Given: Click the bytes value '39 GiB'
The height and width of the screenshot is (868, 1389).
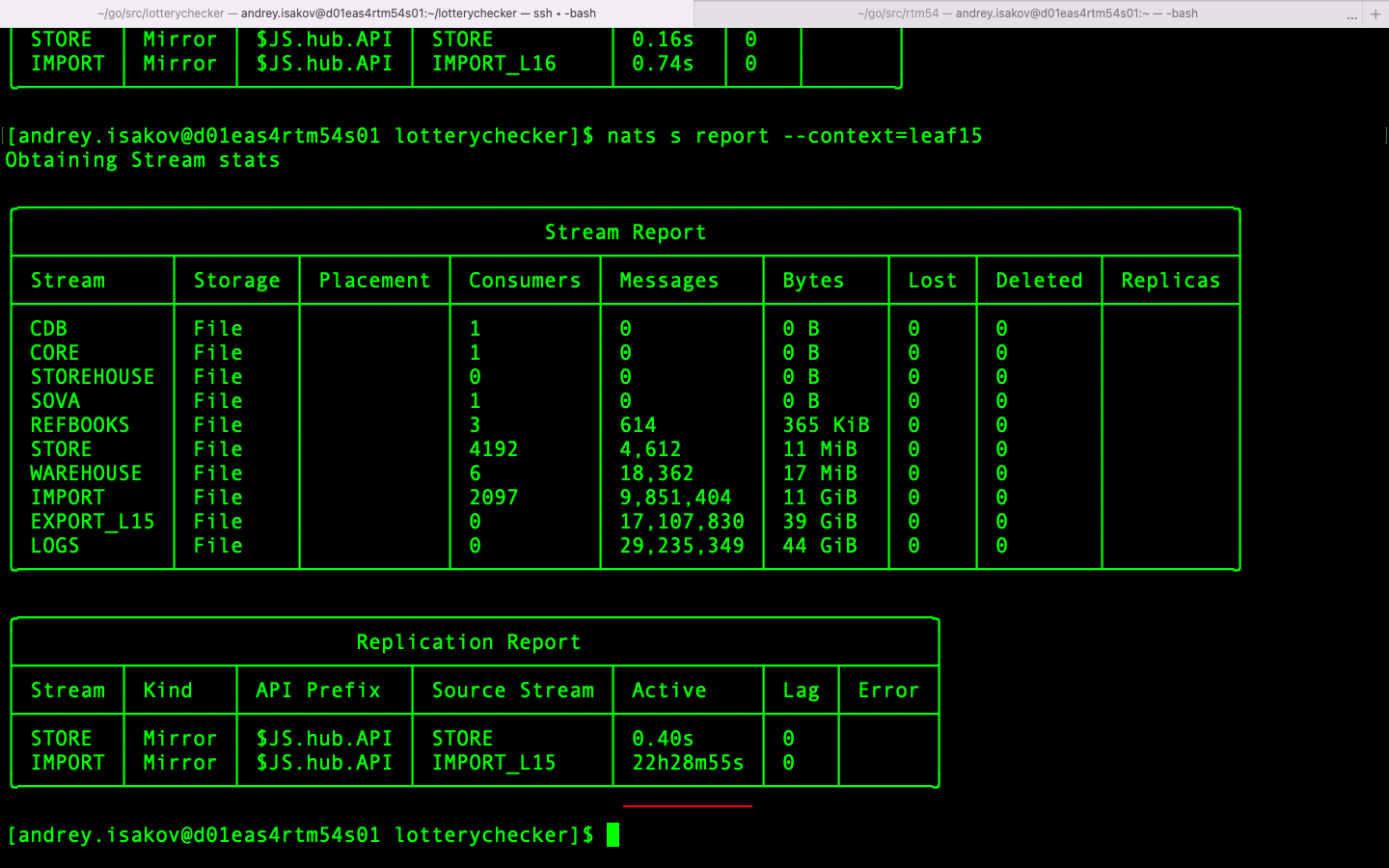Looking at the screenshot, I should point(820,522).
